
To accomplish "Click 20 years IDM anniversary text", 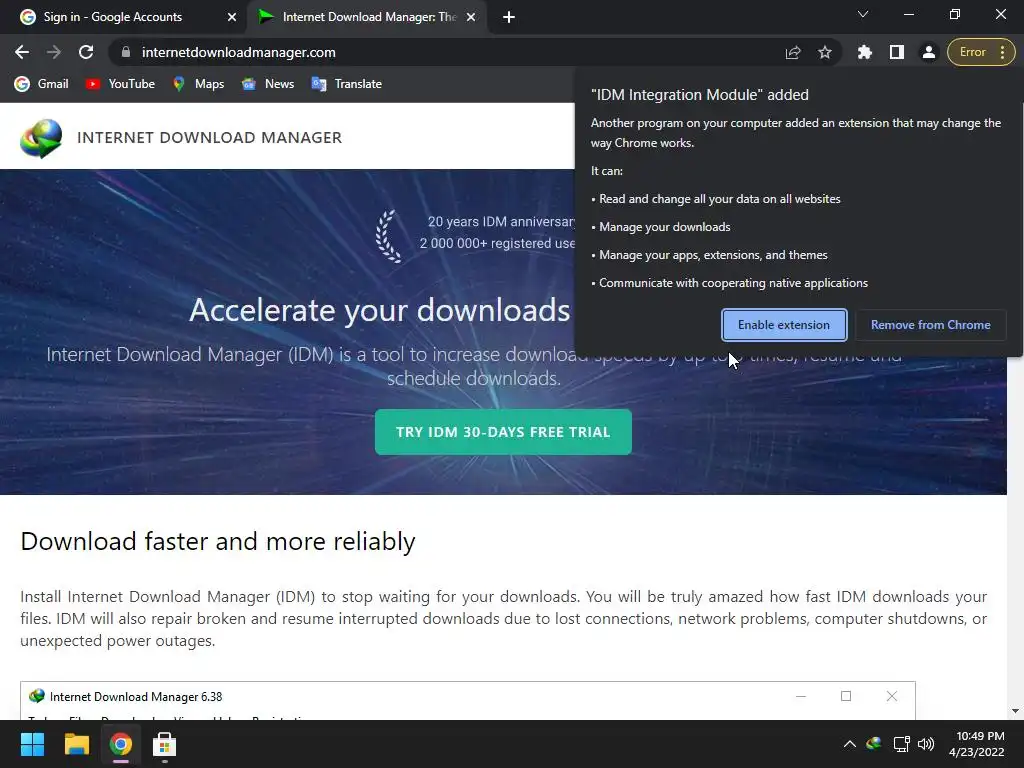I will click(x=501, y=221).
